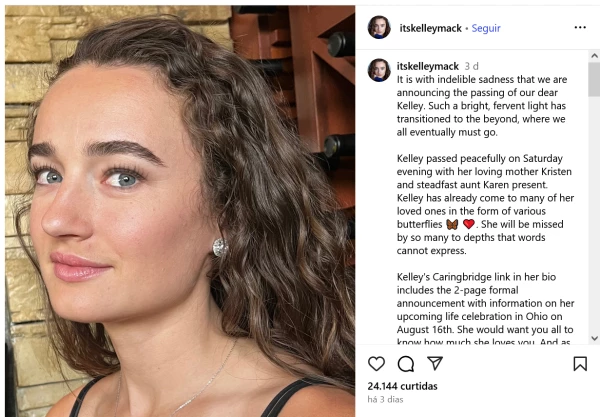The image size is (600, 417).
Task: Click the caption scrollbar thumb
Action: click(x=594, y=80)
